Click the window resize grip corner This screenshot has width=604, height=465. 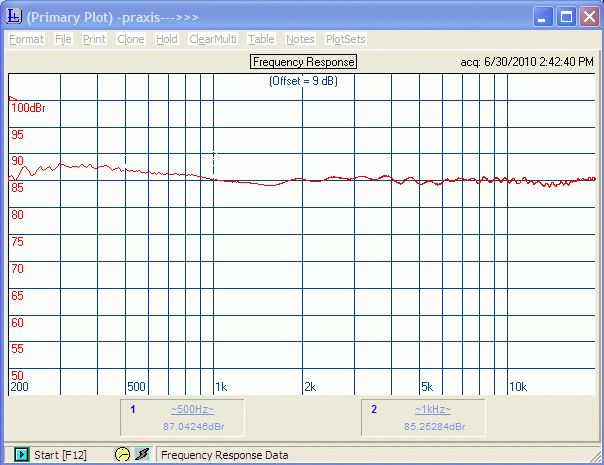[595, 456]
